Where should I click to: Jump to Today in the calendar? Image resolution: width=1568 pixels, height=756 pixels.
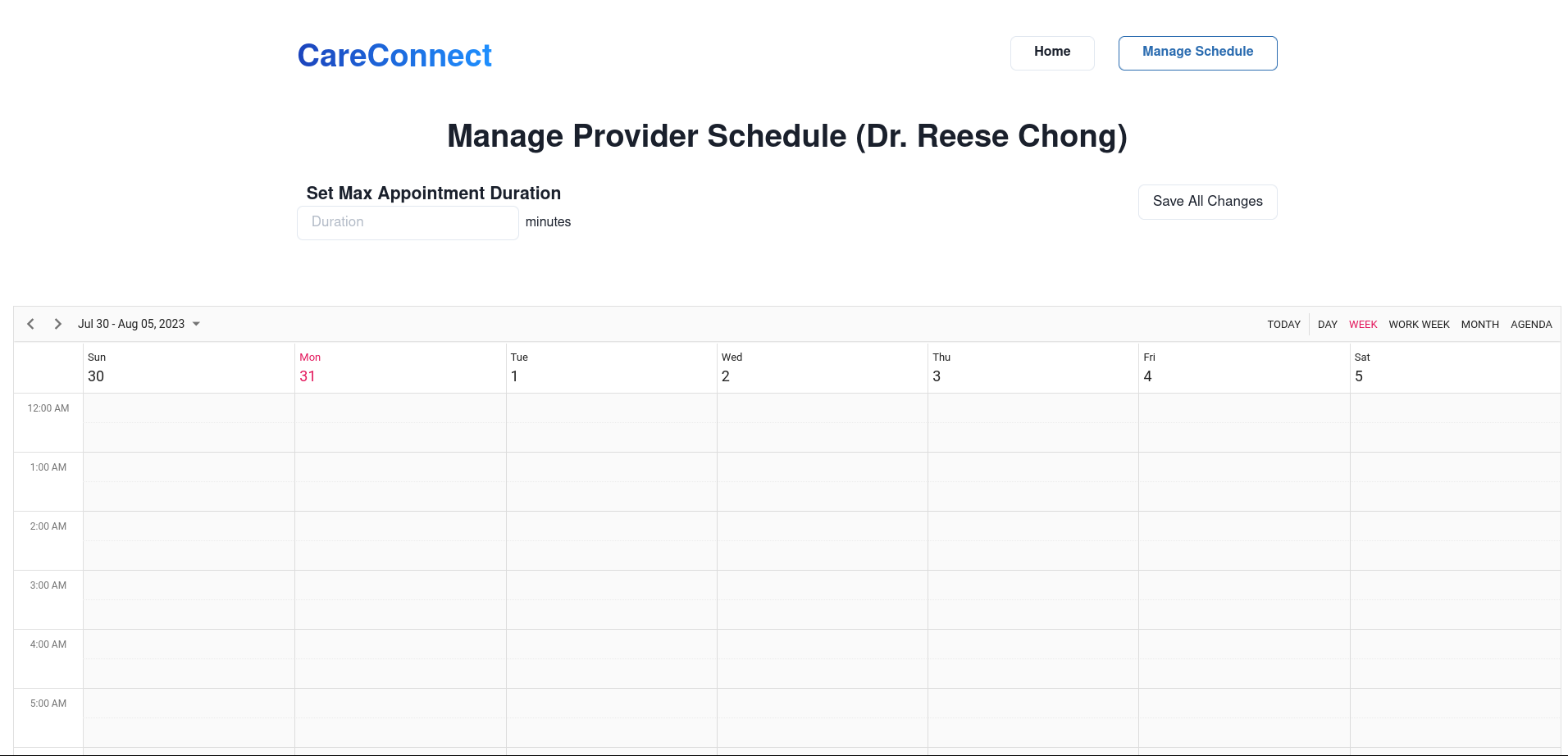tap(1283, 325)
